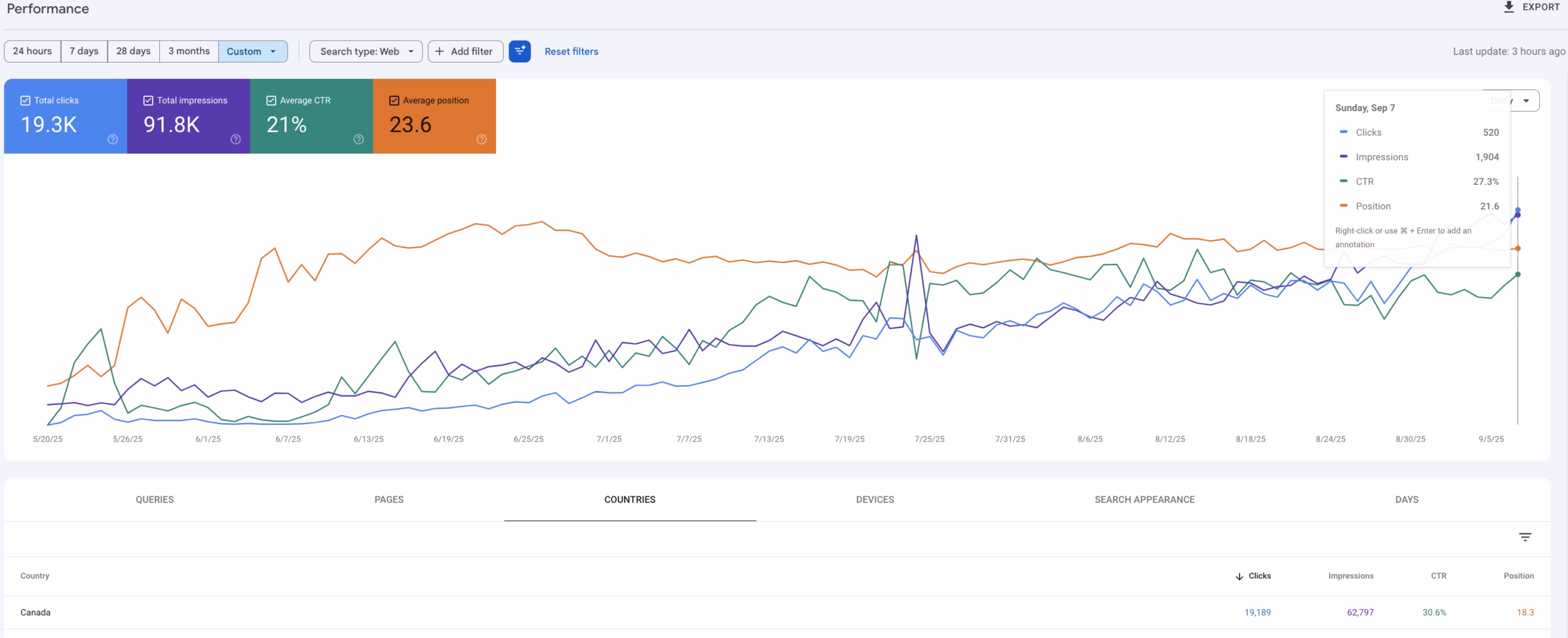
Task: Uncheck the Total clicks checkbox
Action: pyautogui.click(x=25, y=100)
